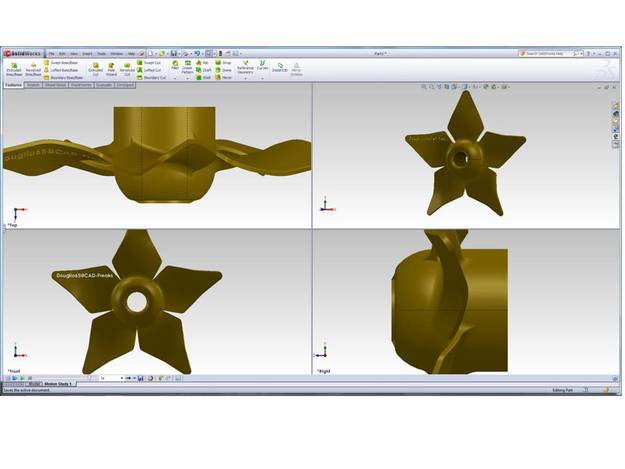Expand Reference Geometry dropdown arrow
The image size is (625, 469).
(245, 78)
